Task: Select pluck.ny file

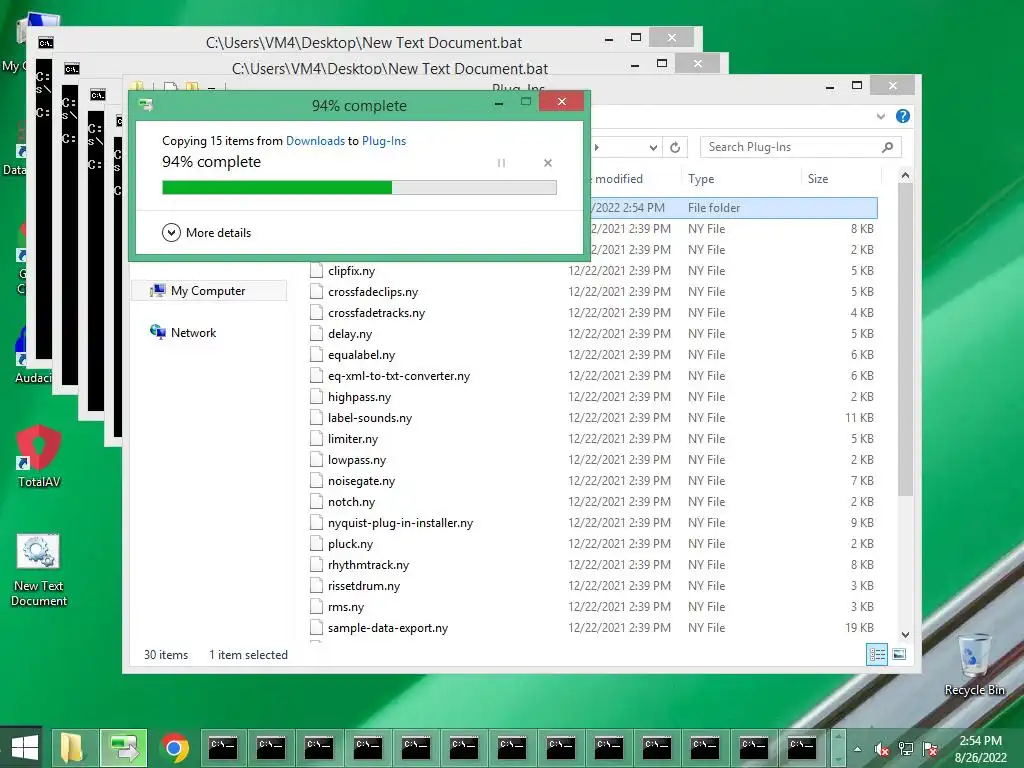Action: pyautogui.click(x=350, y=543)
